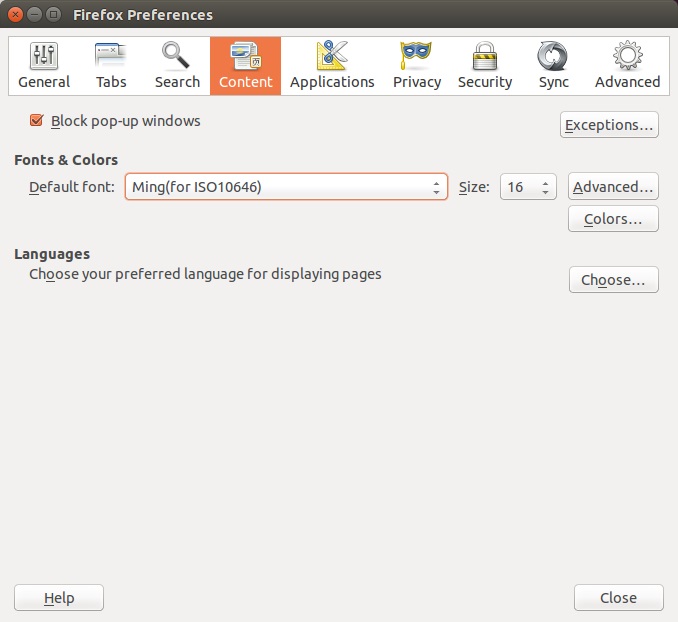Switch to the Tabs preferences pane
Screen dimensions: 678x622
(x=111, y=66)
